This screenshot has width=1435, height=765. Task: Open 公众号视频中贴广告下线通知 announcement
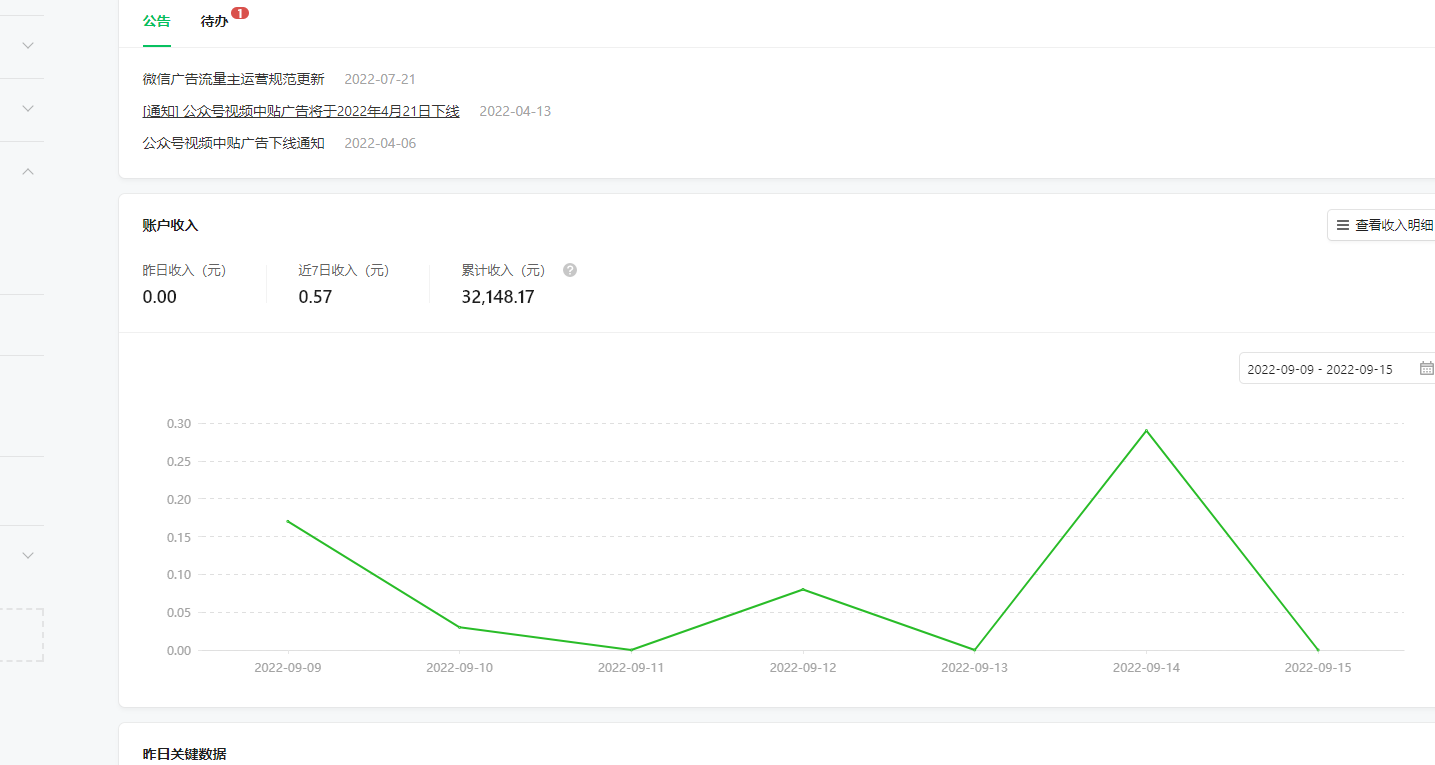click(x=233, y=143)
